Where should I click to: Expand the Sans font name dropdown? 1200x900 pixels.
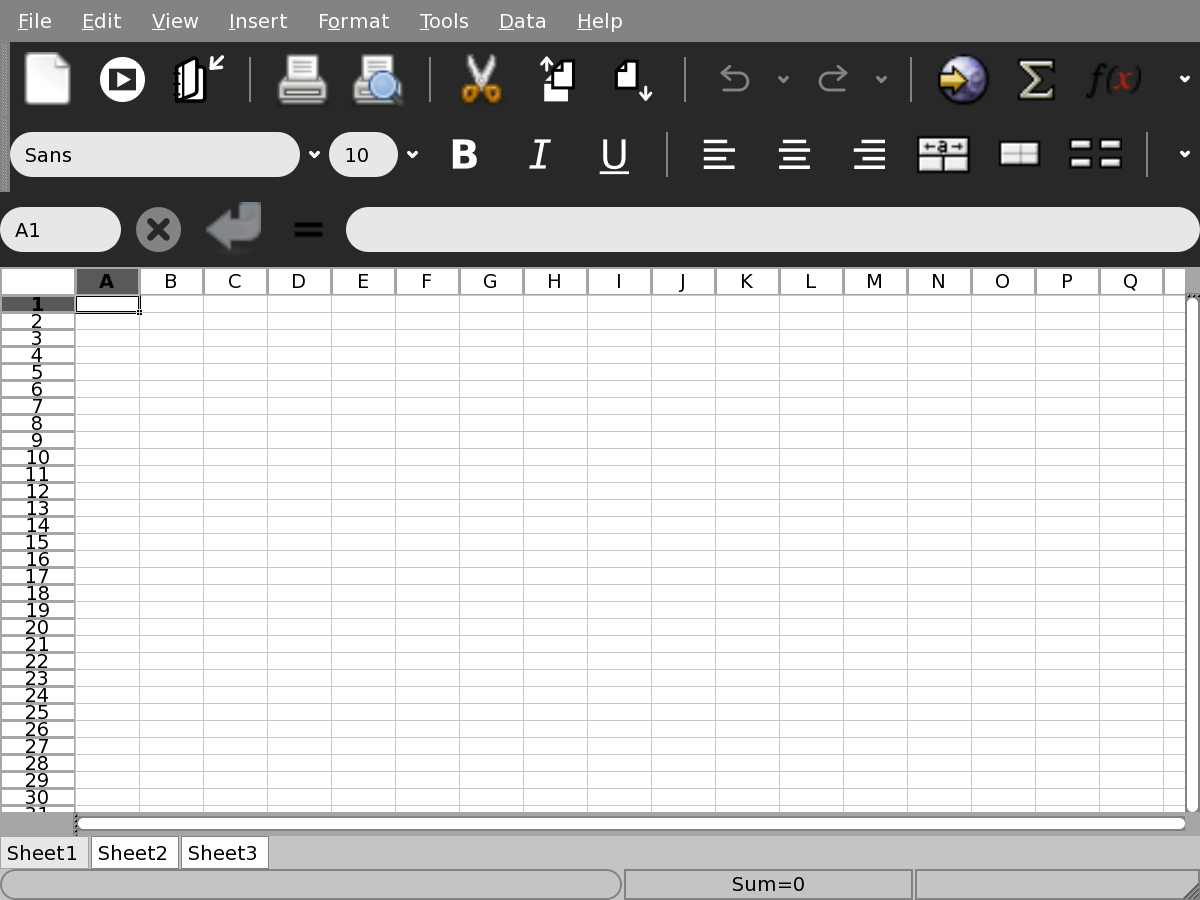314,155
